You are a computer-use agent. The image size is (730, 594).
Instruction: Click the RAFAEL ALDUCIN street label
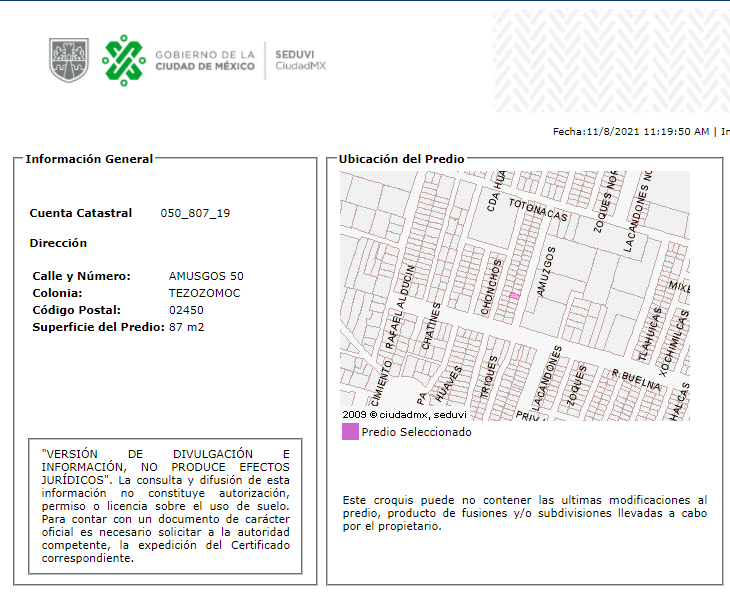pos(400,307)
